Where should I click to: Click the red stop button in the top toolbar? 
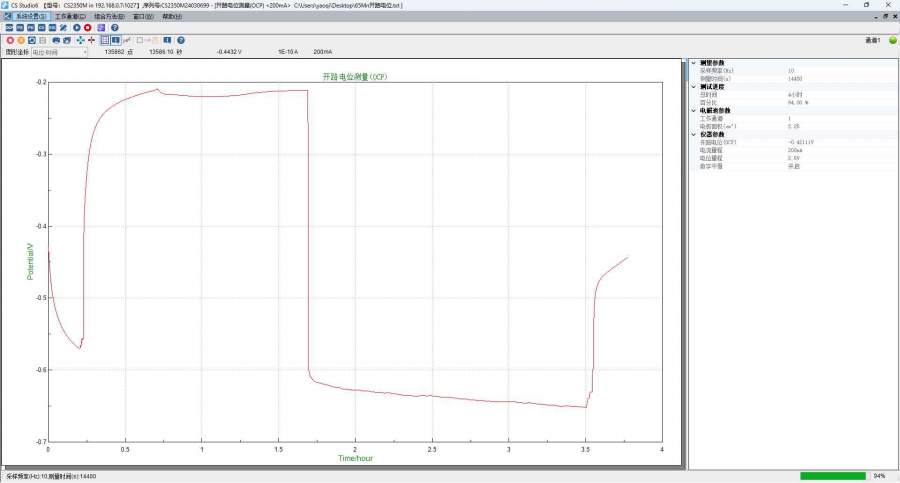pyautogui.click(x=88, y=28)
